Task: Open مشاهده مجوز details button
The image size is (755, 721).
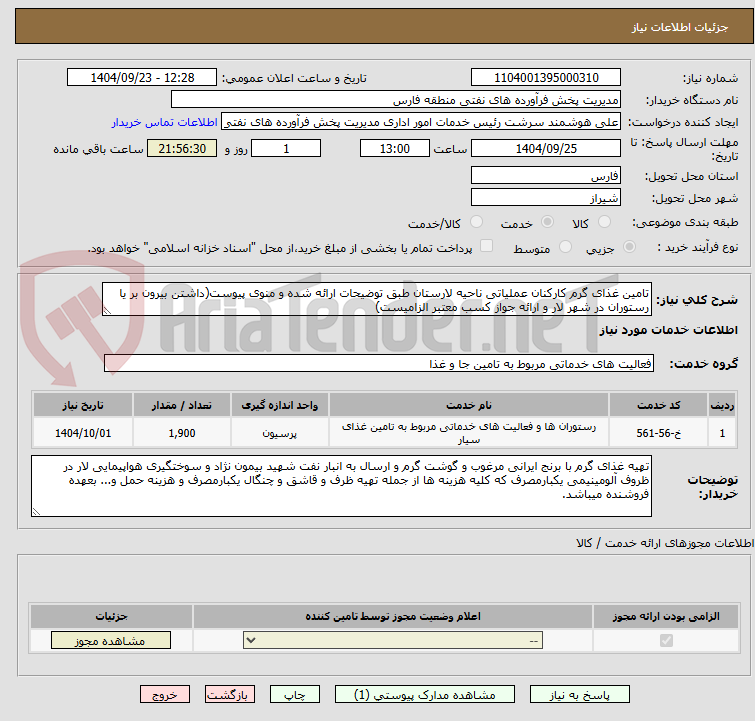Action: coord(111,641)
